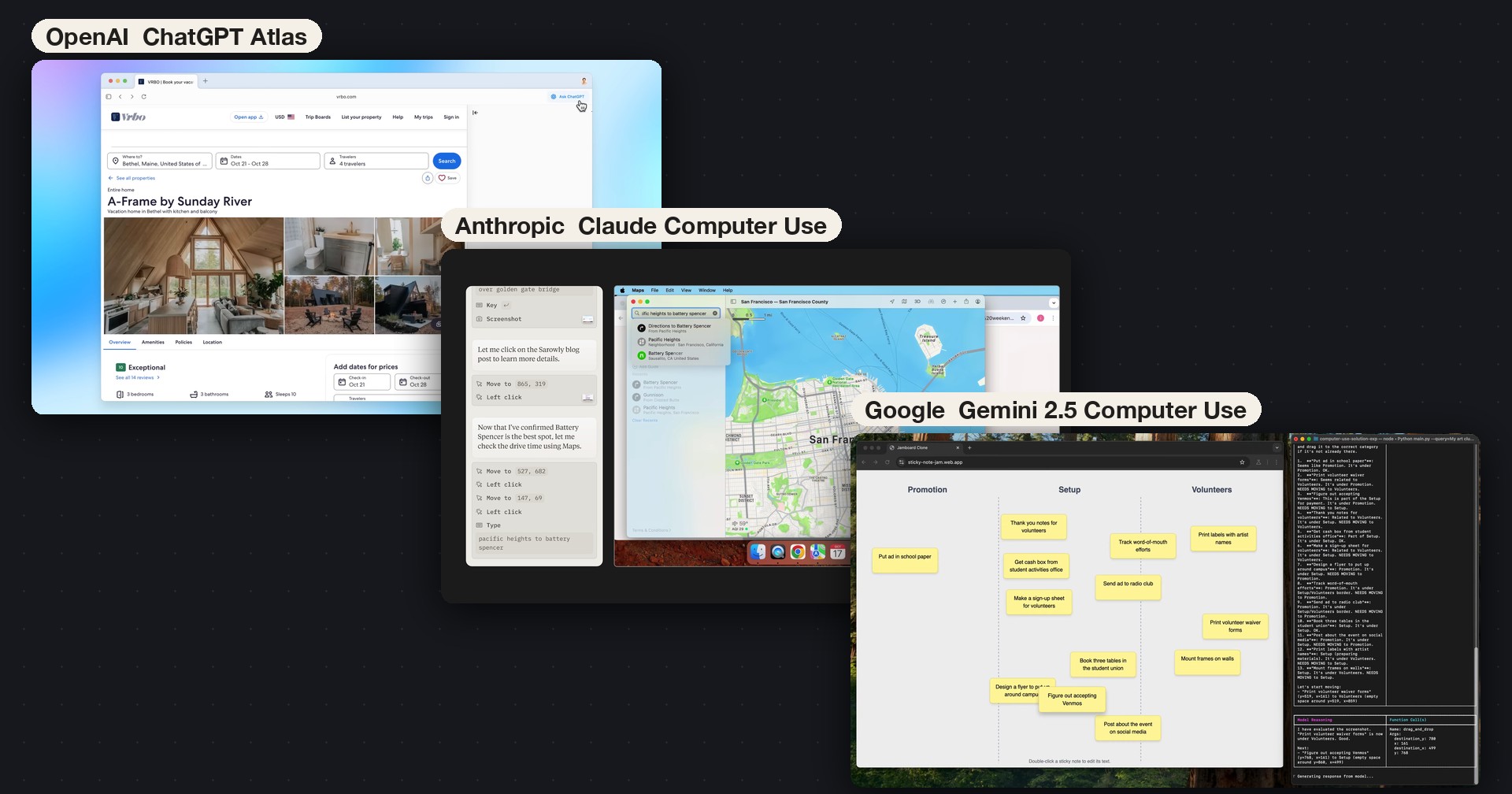Screen dimensions: 1512x794
Task: Go back to See all properties
Action: (x=132, y=178)
